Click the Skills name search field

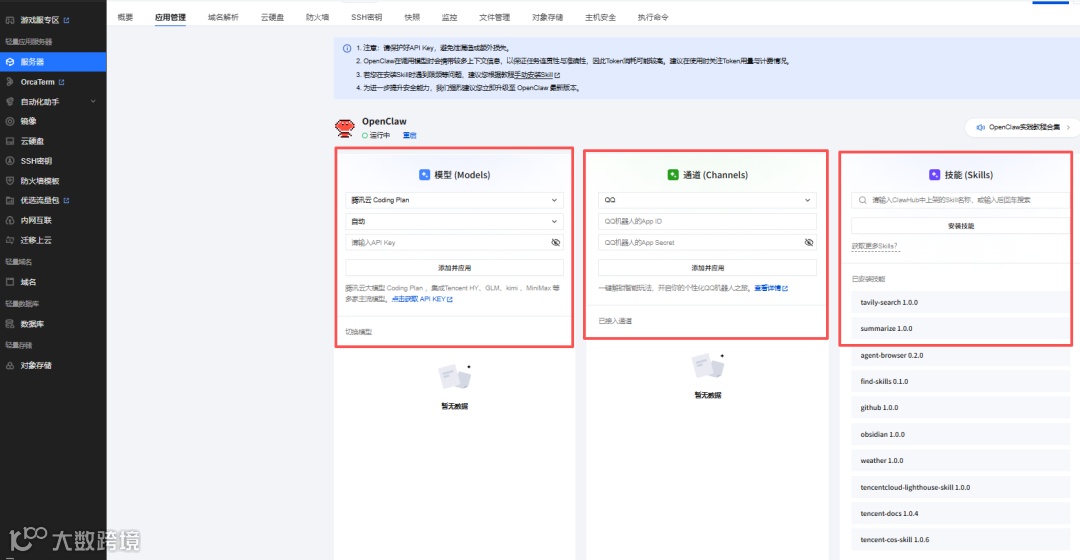pyautogui.click(x=961, y=200)
